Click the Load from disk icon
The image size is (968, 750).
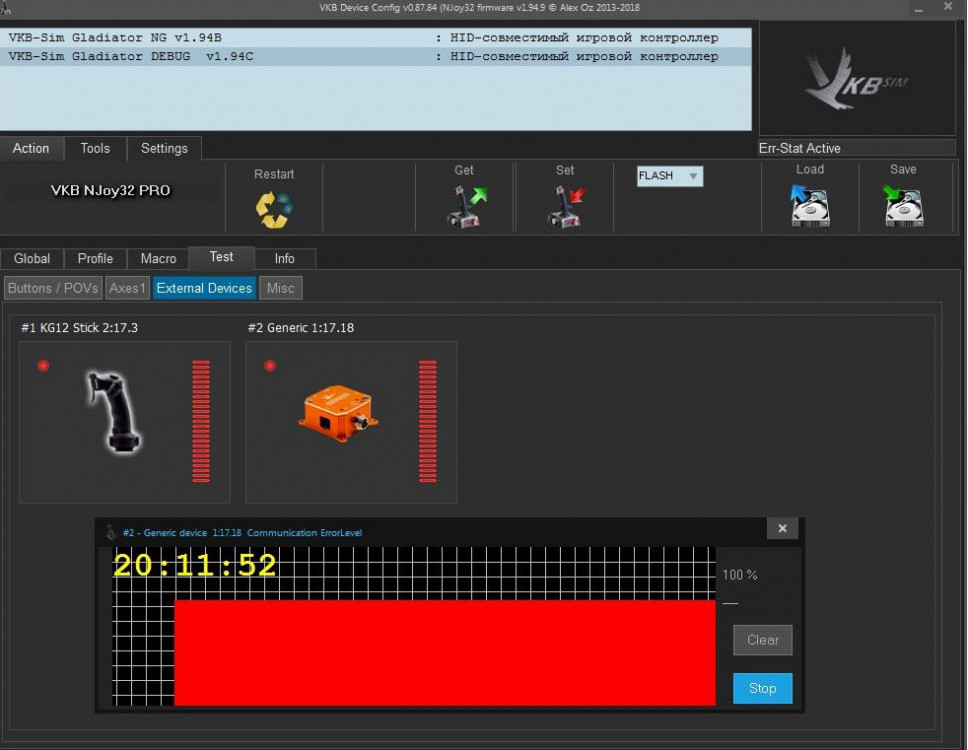click(809, 206)
